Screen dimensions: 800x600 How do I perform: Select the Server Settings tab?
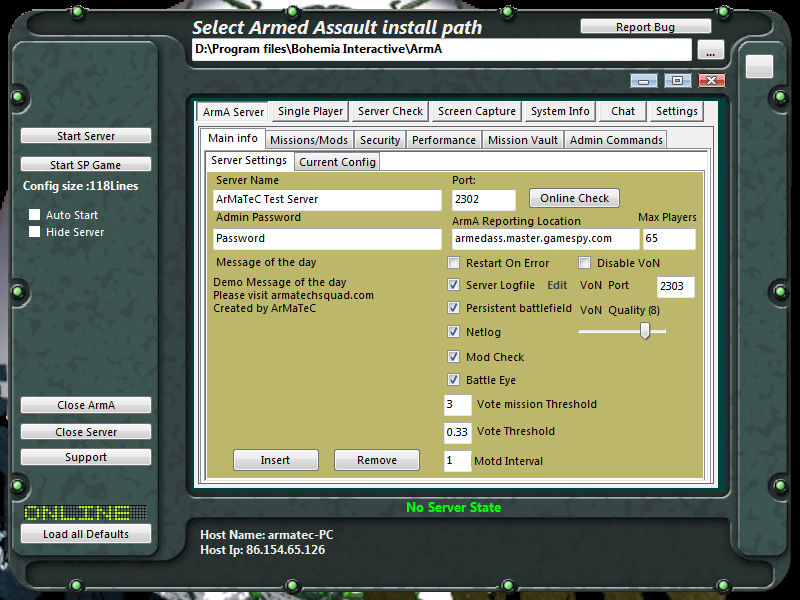[x=249, y=160]
